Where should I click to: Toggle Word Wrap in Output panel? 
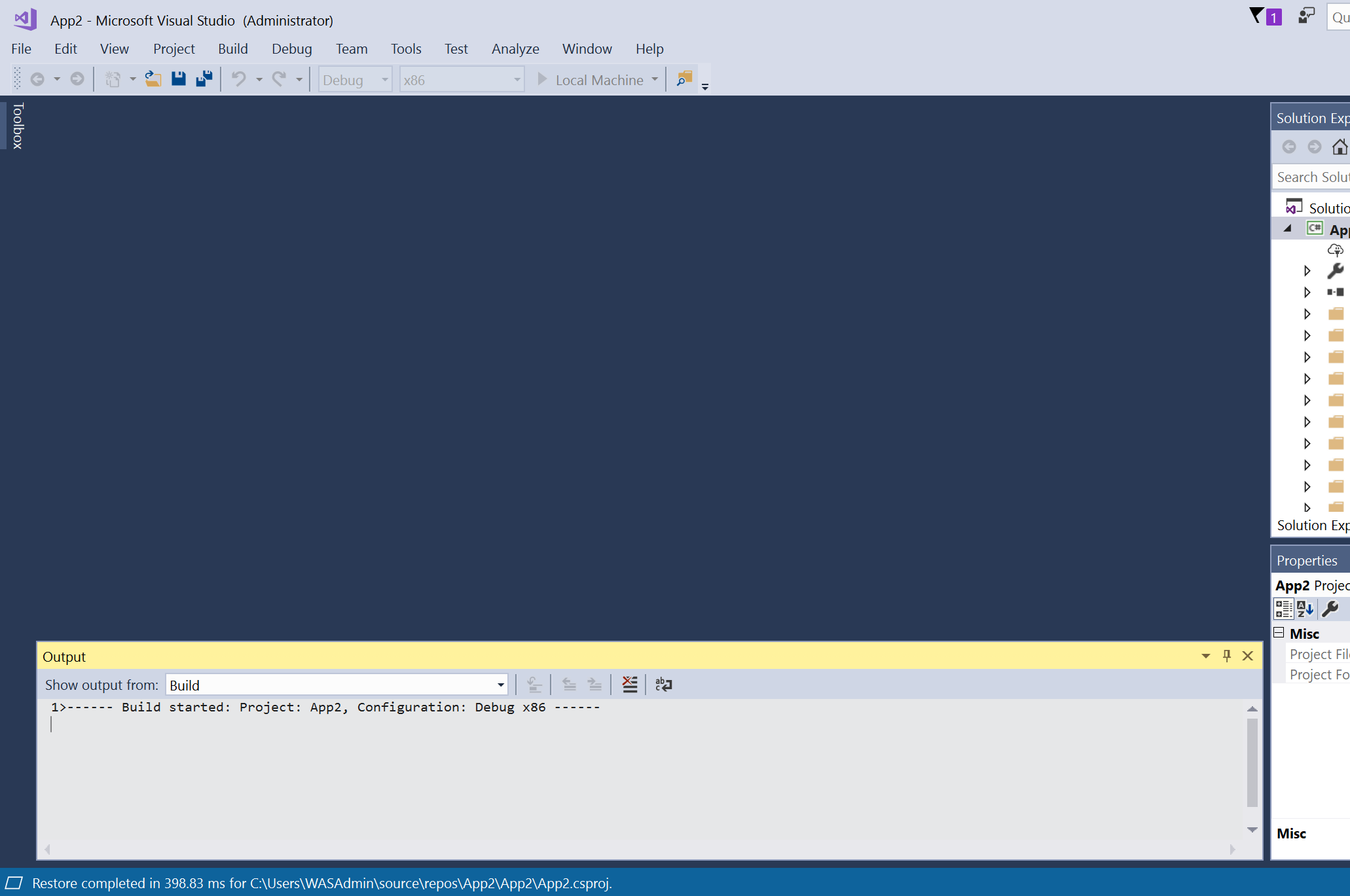click(664, 685)
